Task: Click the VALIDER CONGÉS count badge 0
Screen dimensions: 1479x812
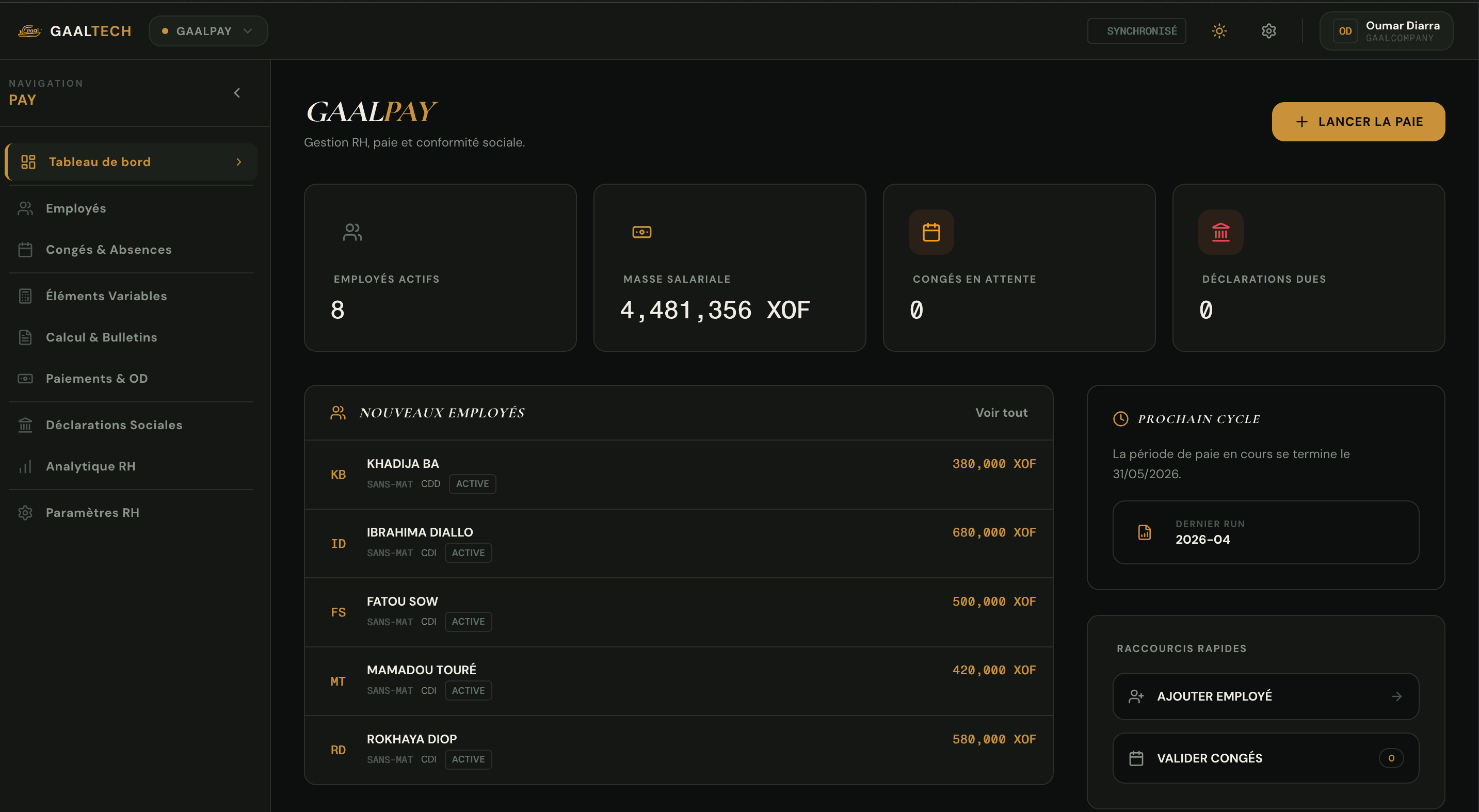Action: [1391, 759]
